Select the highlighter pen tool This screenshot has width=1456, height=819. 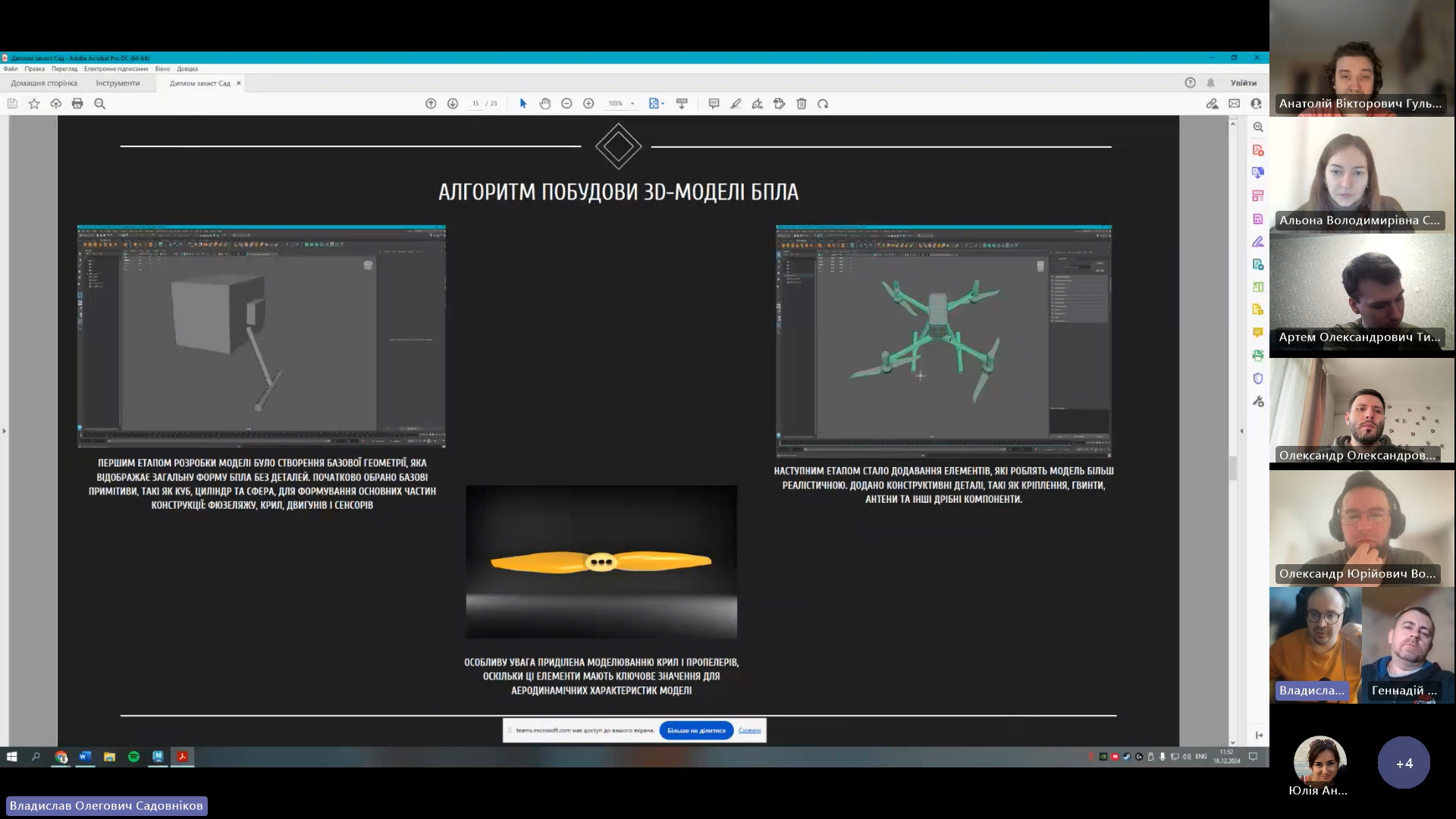(736, 104)
